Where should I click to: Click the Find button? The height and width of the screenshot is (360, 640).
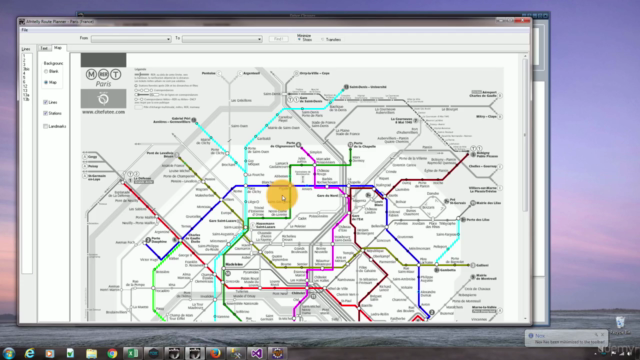278,39
